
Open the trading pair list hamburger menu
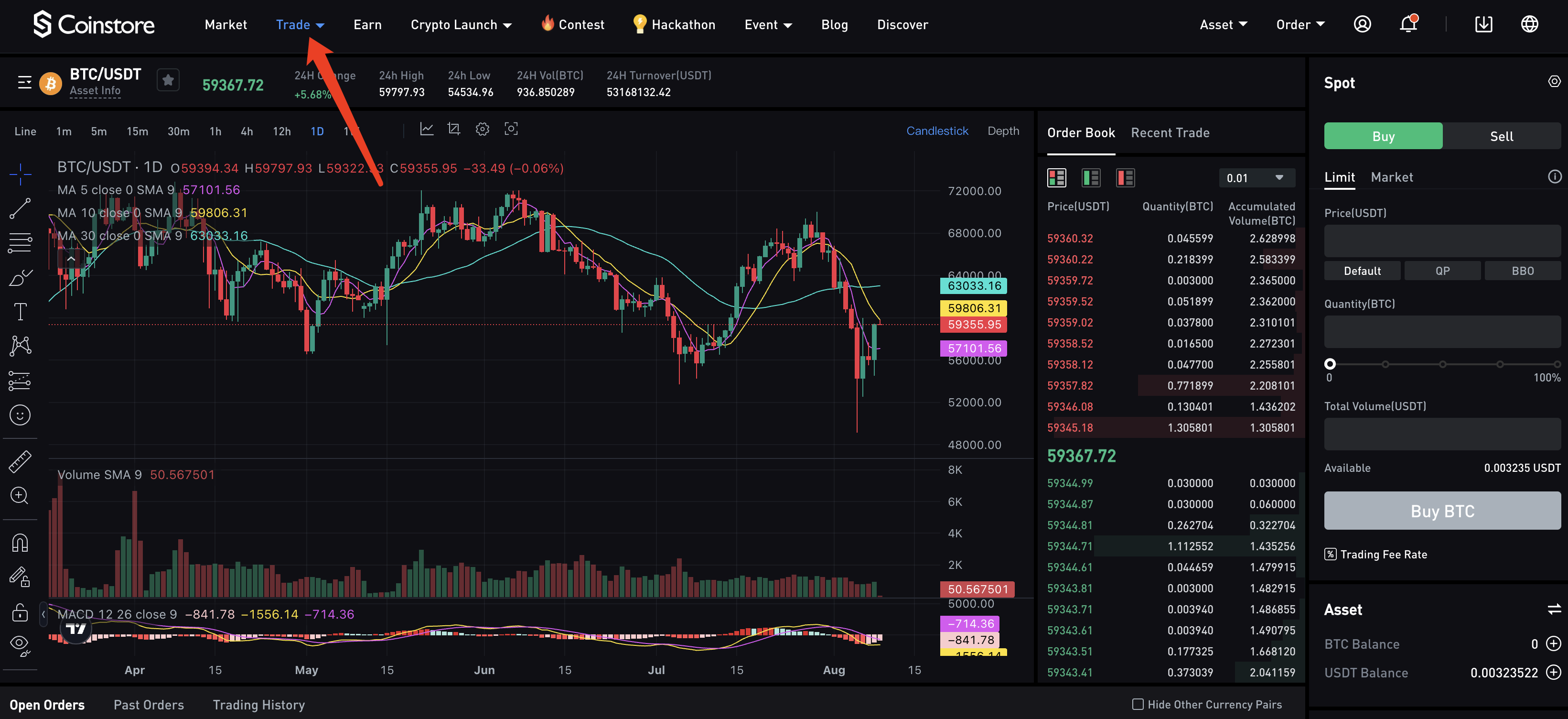coord(24,82)
